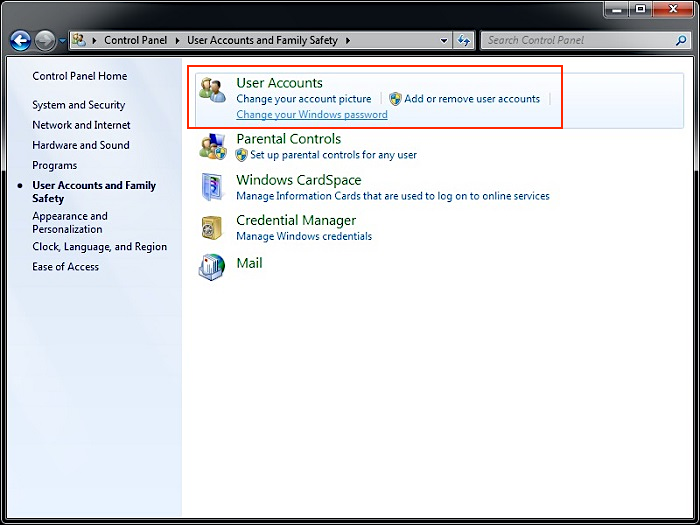Select User Accounts and Family Safety breadcrumb

pos(262,40)
